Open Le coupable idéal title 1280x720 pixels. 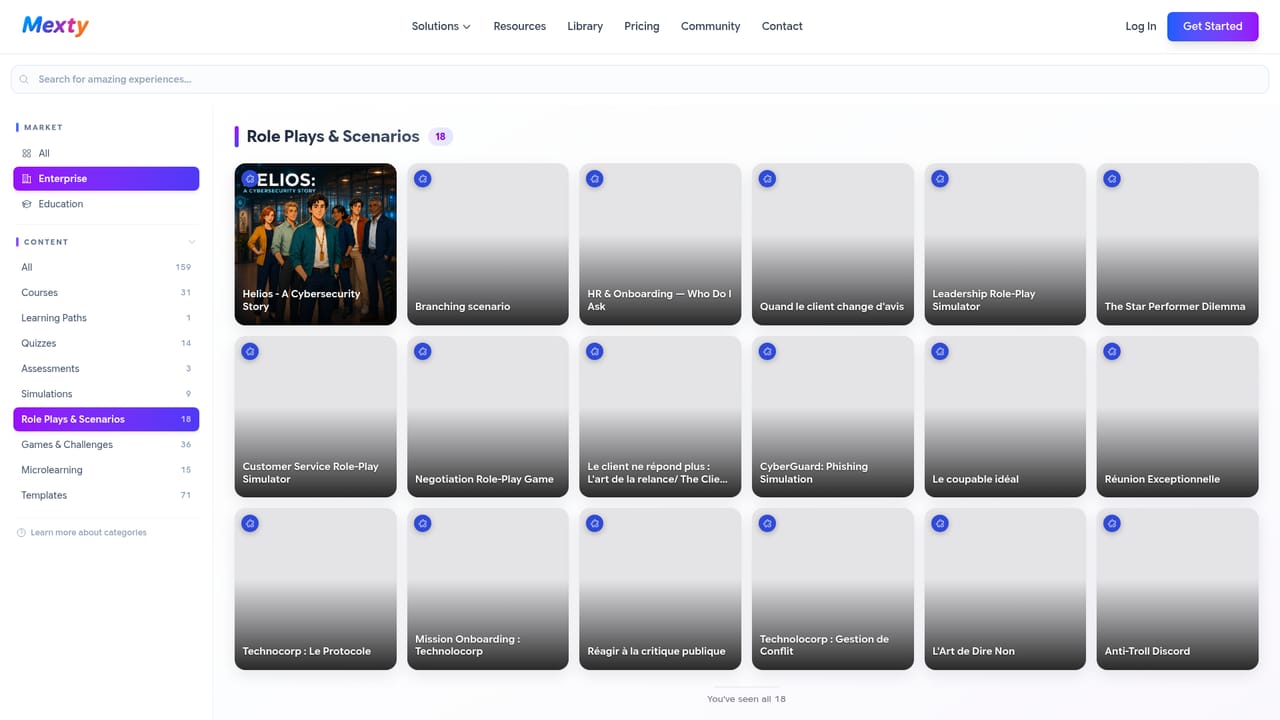[975, 479]
